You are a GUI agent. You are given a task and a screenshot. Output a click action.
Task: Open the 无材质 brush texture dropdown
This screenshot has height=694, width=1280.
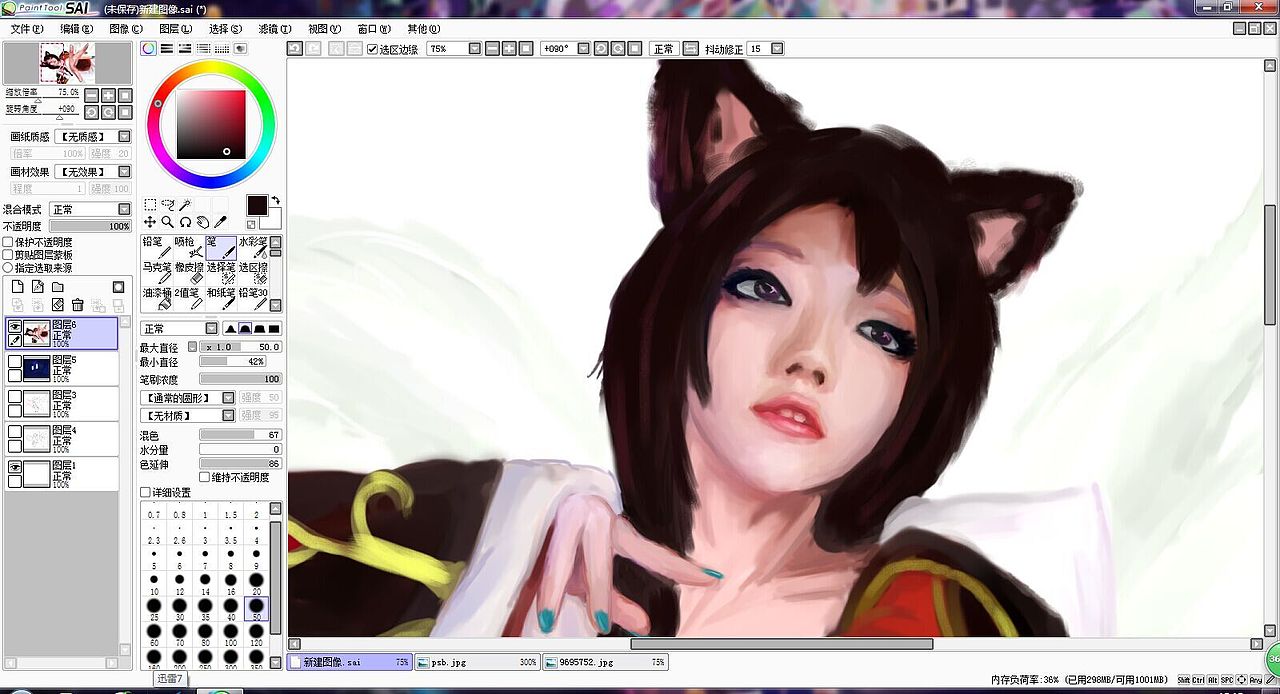[x=229, y=415]
